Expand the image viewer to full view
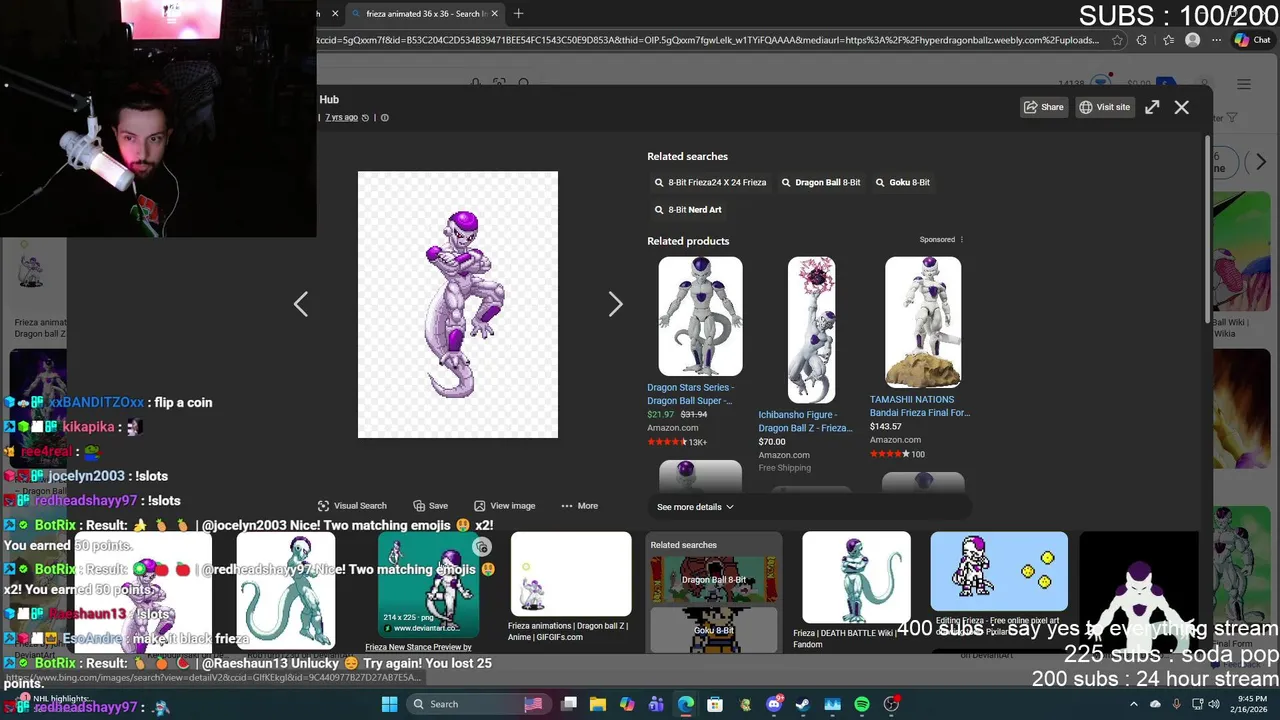The image size is (1280, 720). point(1152,107)
